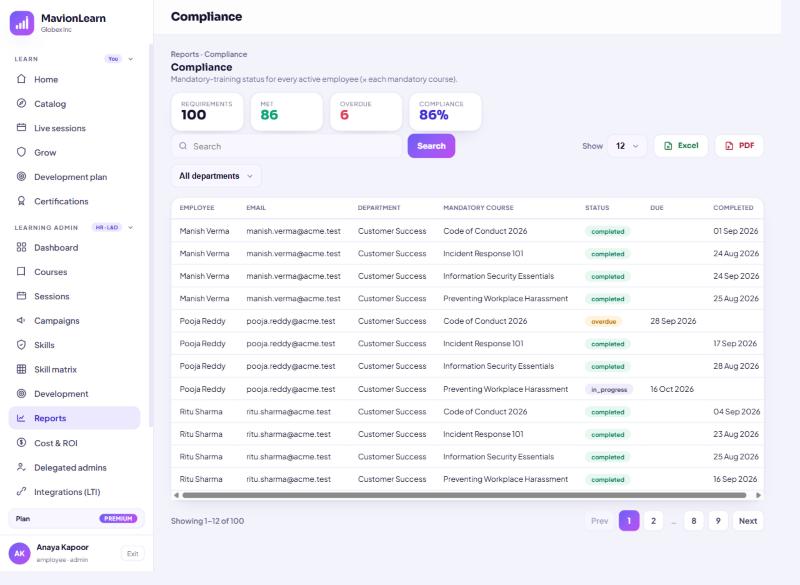This screenshot has width=800, height=585.
Task: Click the Live sessions calendar icon
Action: point(21,128)
